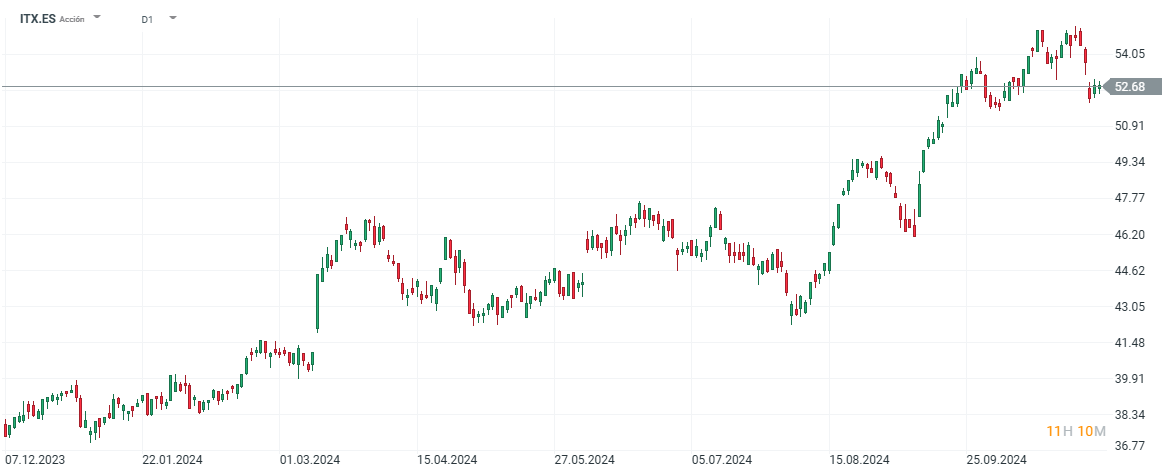1175x476 pixels.
Task: Click the 15.08.2024 time axis date
Action: click(x=859, y=460)
